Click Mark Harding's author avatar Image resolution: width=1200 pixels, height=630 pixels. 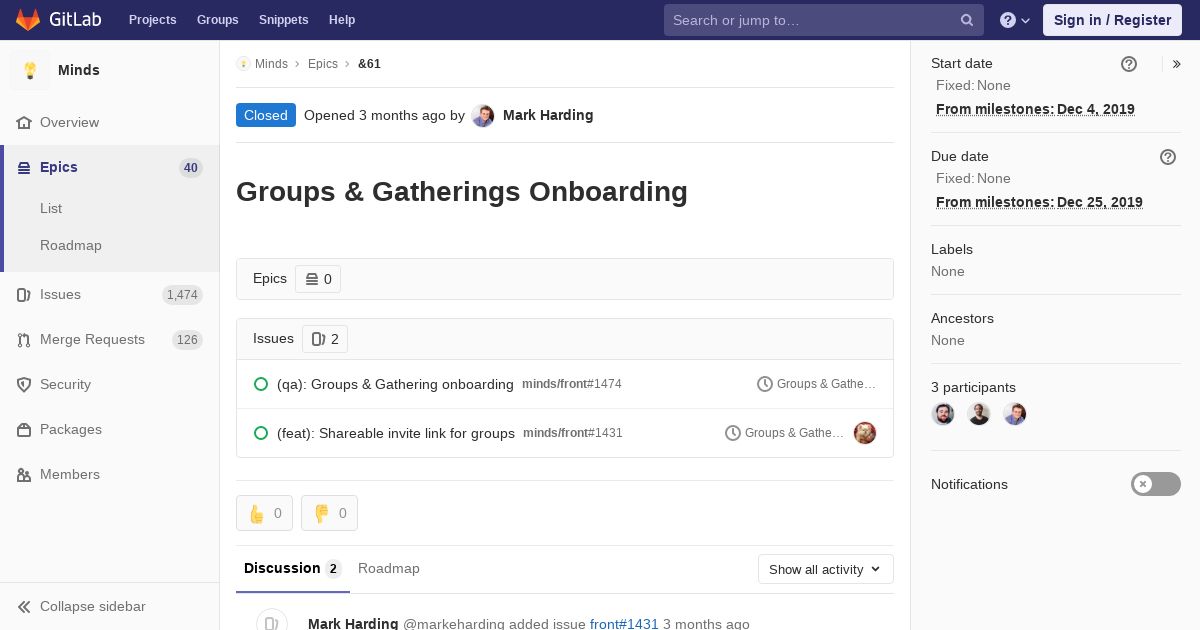(483, 115)
